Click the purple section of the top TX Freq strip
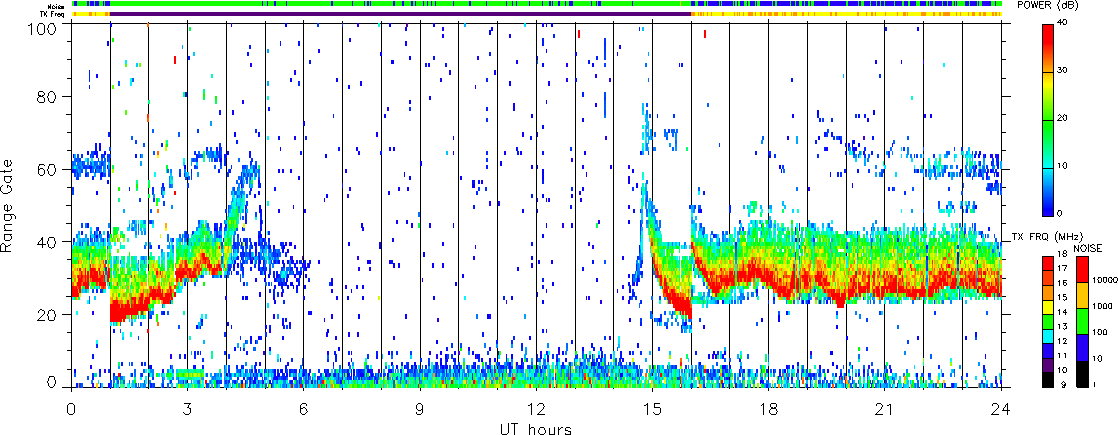 [400, 14]
